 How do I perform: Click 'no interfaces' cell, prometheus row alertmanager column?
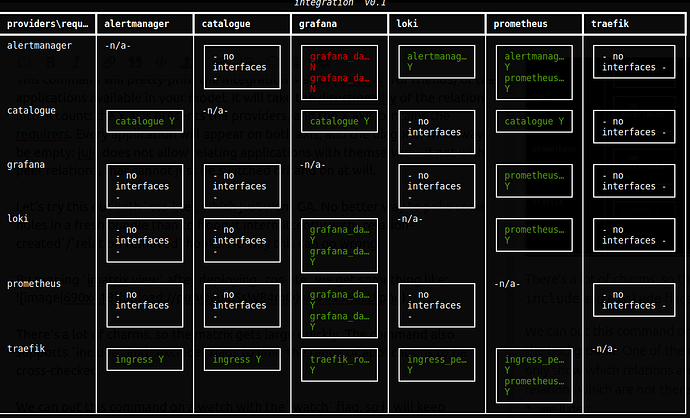point(145,305)
